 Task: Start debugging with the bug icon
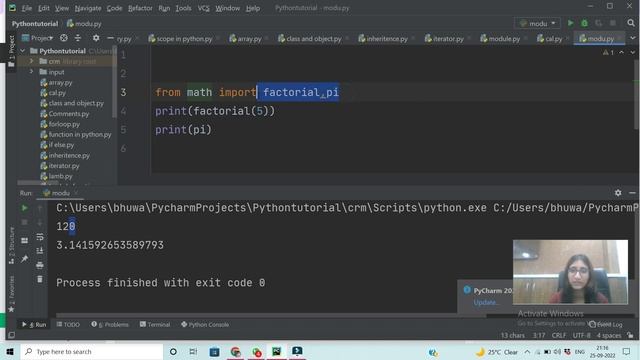(584, 23)
